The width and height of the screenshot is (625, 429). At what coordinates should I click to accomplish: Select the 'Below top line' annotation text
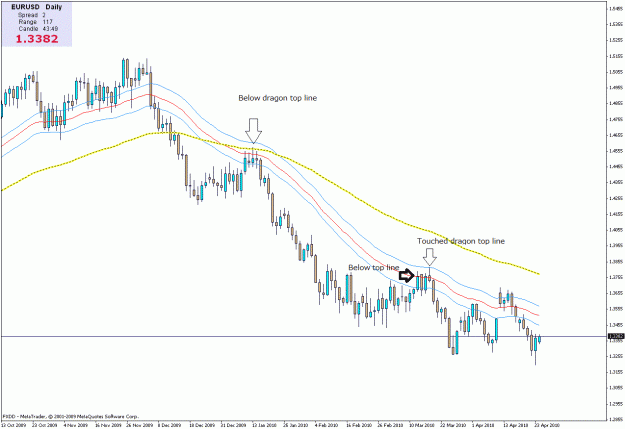[x=373, y=268]
